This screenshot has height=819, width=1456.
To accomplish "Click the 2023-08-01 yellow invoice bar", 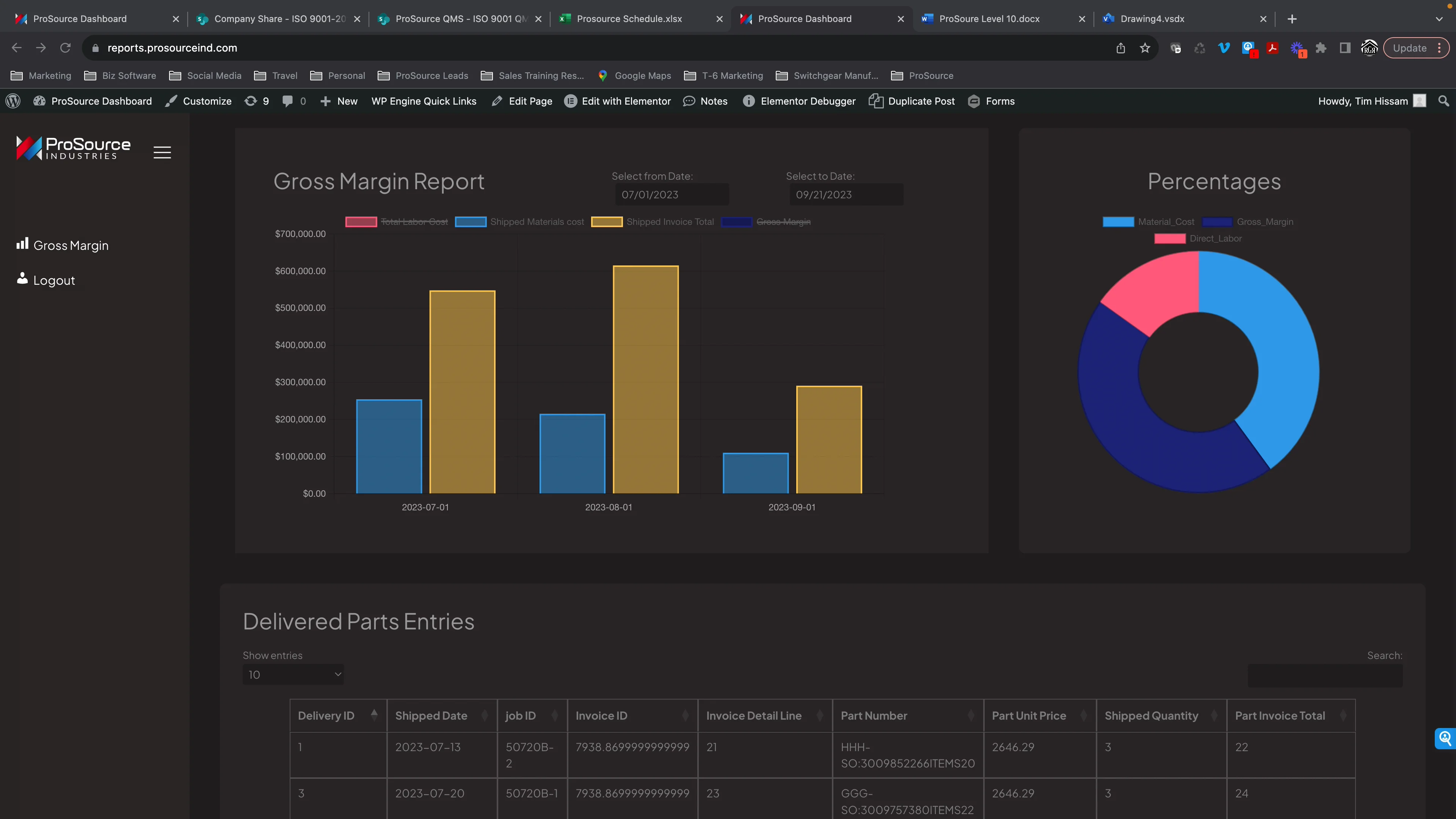I will pos(645,379).
